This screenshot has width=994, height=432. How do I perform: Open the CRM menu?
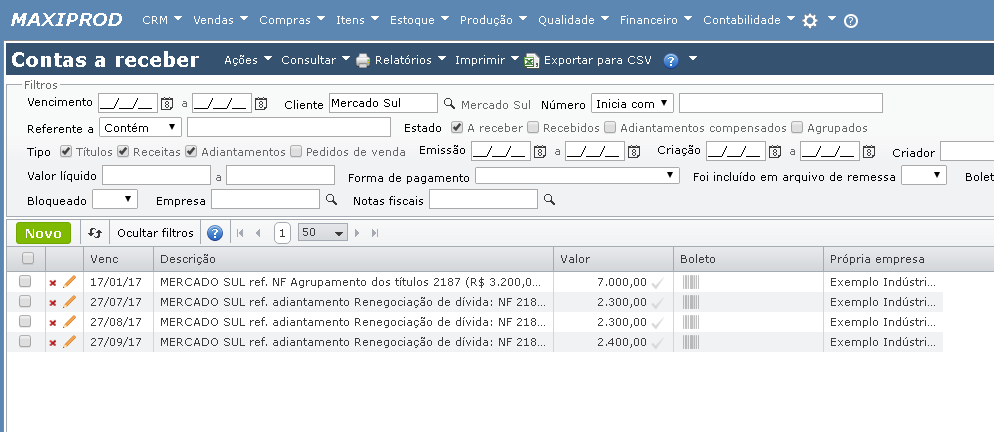click(162, 20)
